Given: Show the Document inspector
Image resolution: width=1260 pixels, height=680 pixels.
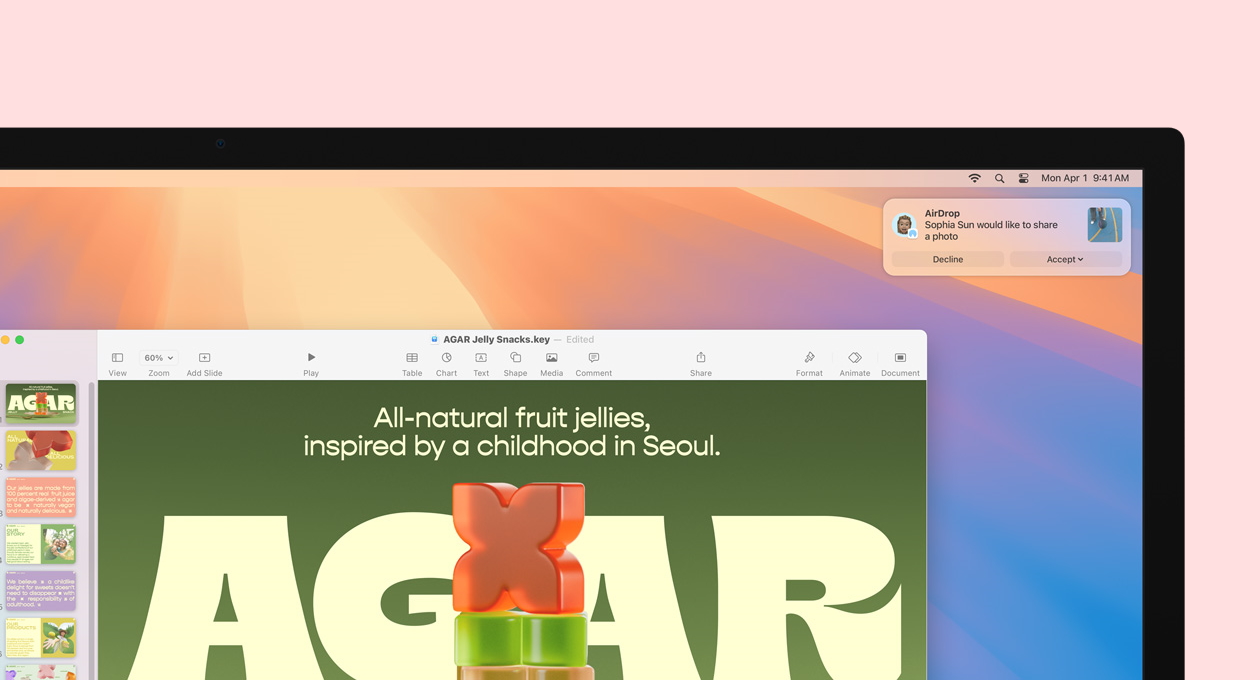Looking at the screenshot, I should tap(900, 363).
